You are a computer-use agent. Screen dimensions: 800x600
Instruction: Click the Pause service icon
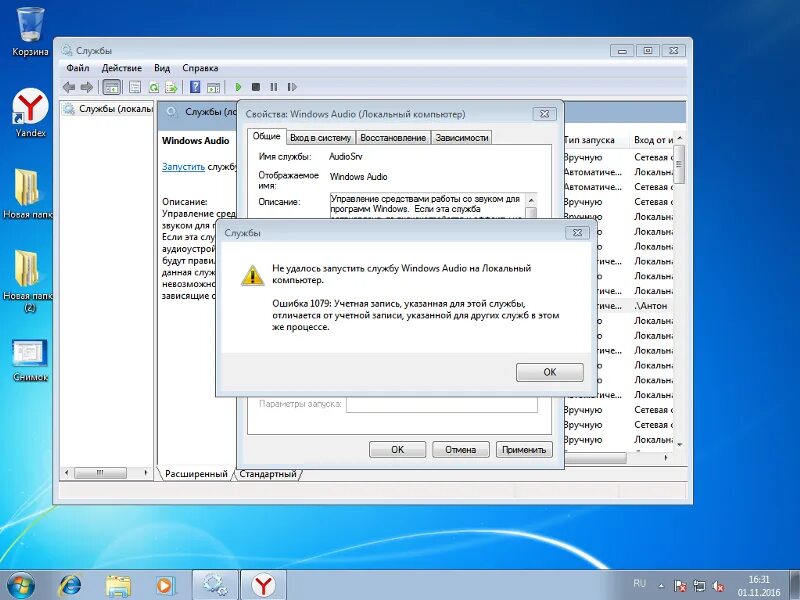click(274, 87)
